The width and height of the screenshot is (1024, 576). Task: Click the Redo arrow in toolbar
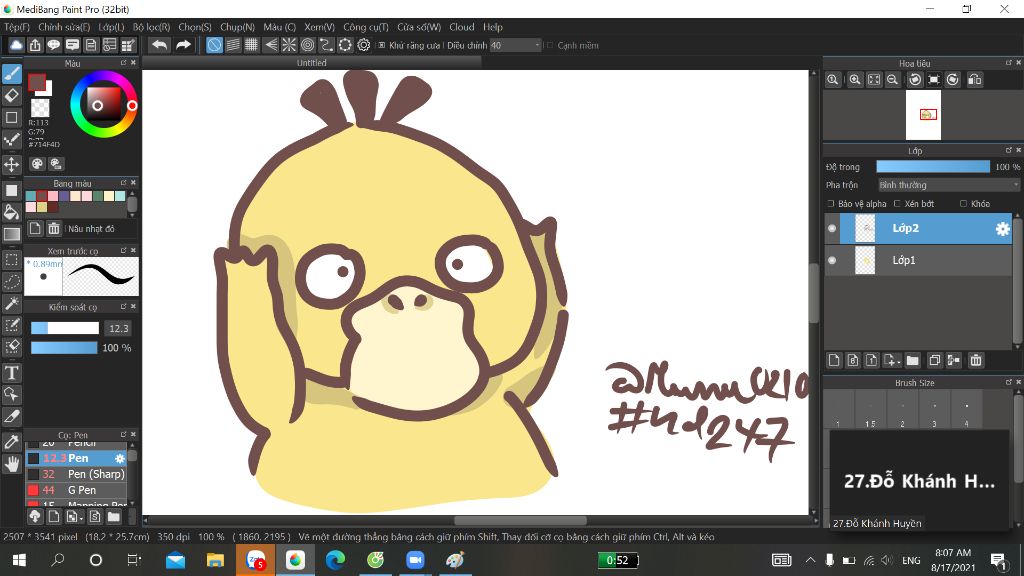pos(184,45)
